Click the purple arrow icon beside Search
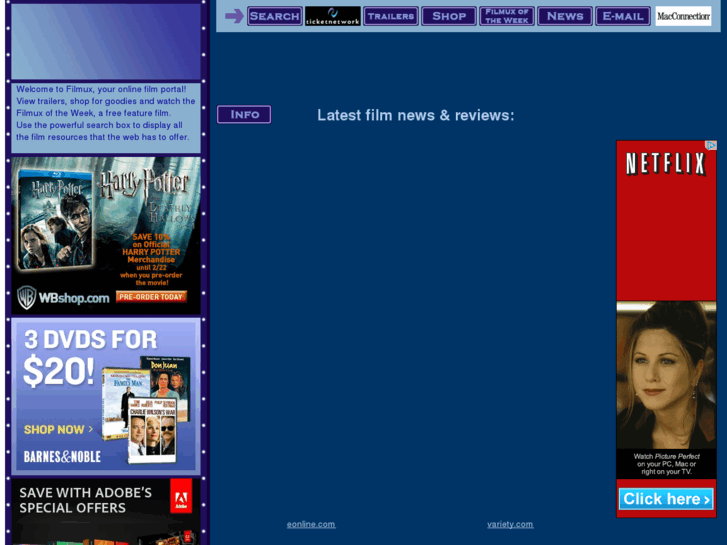Screen dimensions: 727x545 click(234, 16)
